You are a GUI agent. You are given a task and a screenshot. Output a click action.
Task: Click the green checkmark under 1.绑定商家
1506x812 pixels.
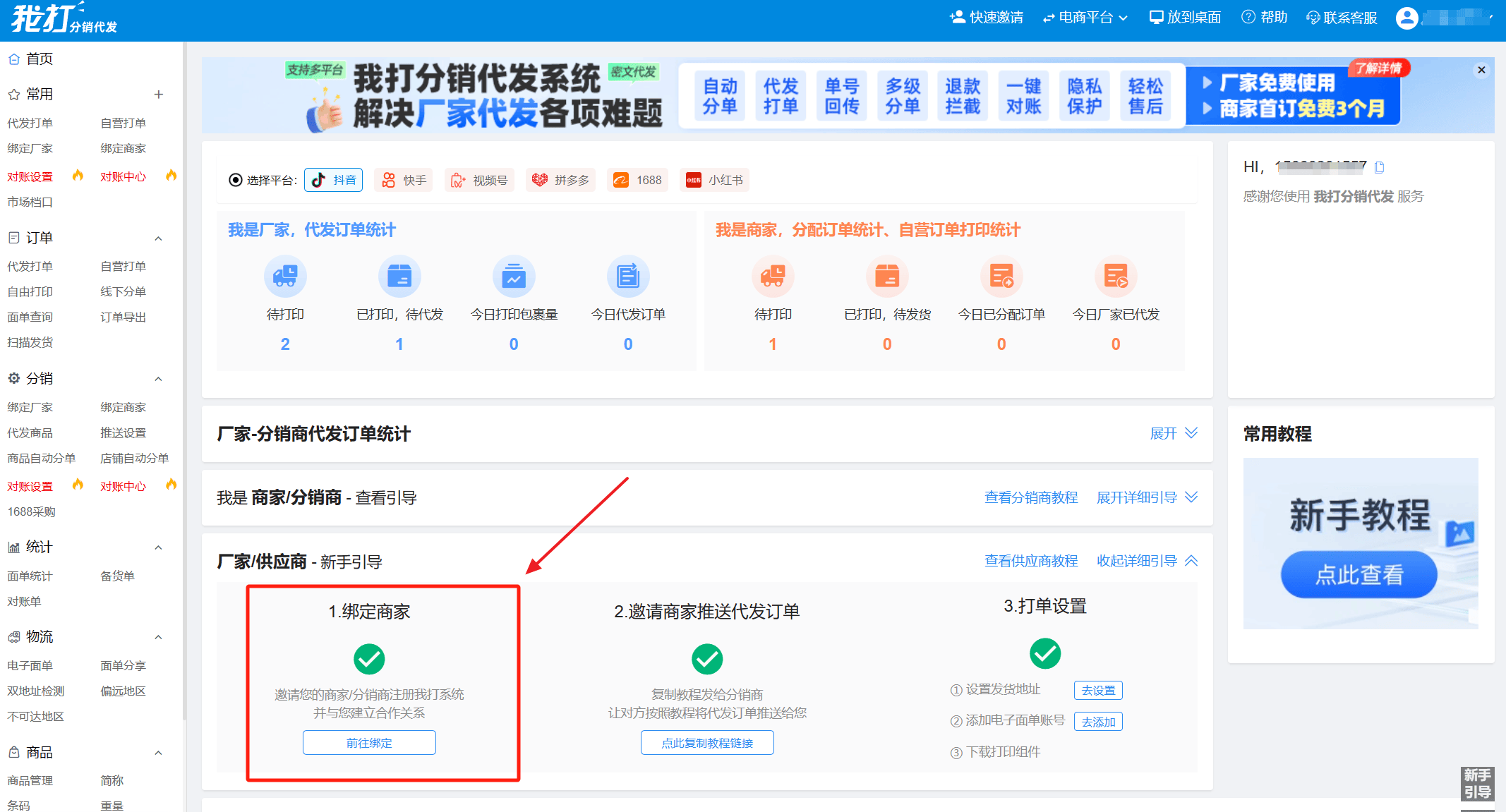pyautogui.click(x=369, y=660)
